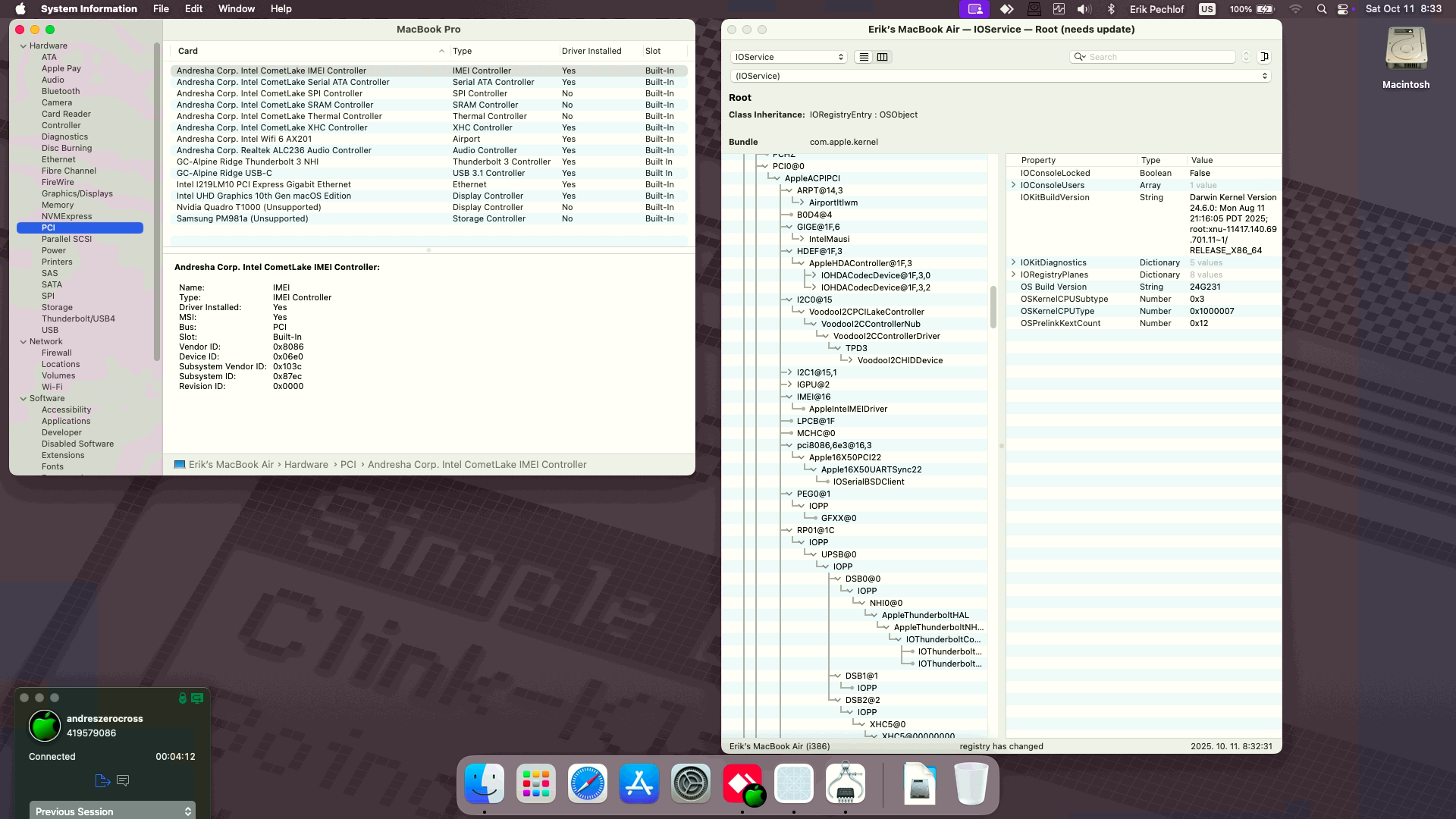
Task: Select Graphics/Displays in the sidebar
Action: pos(77,194)
